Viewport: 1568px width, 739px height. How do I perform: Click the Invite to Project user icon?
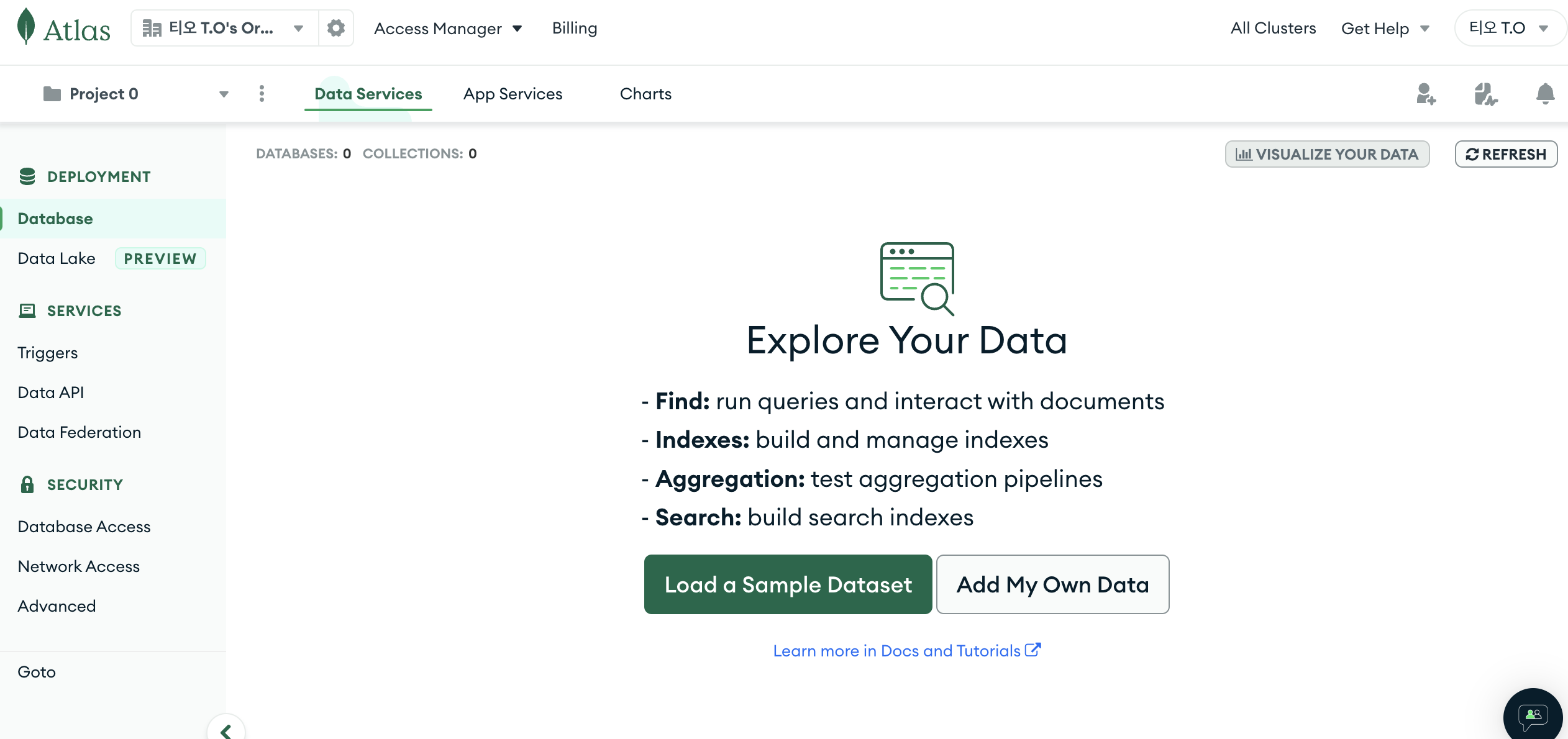click(x=1426, y=94)
